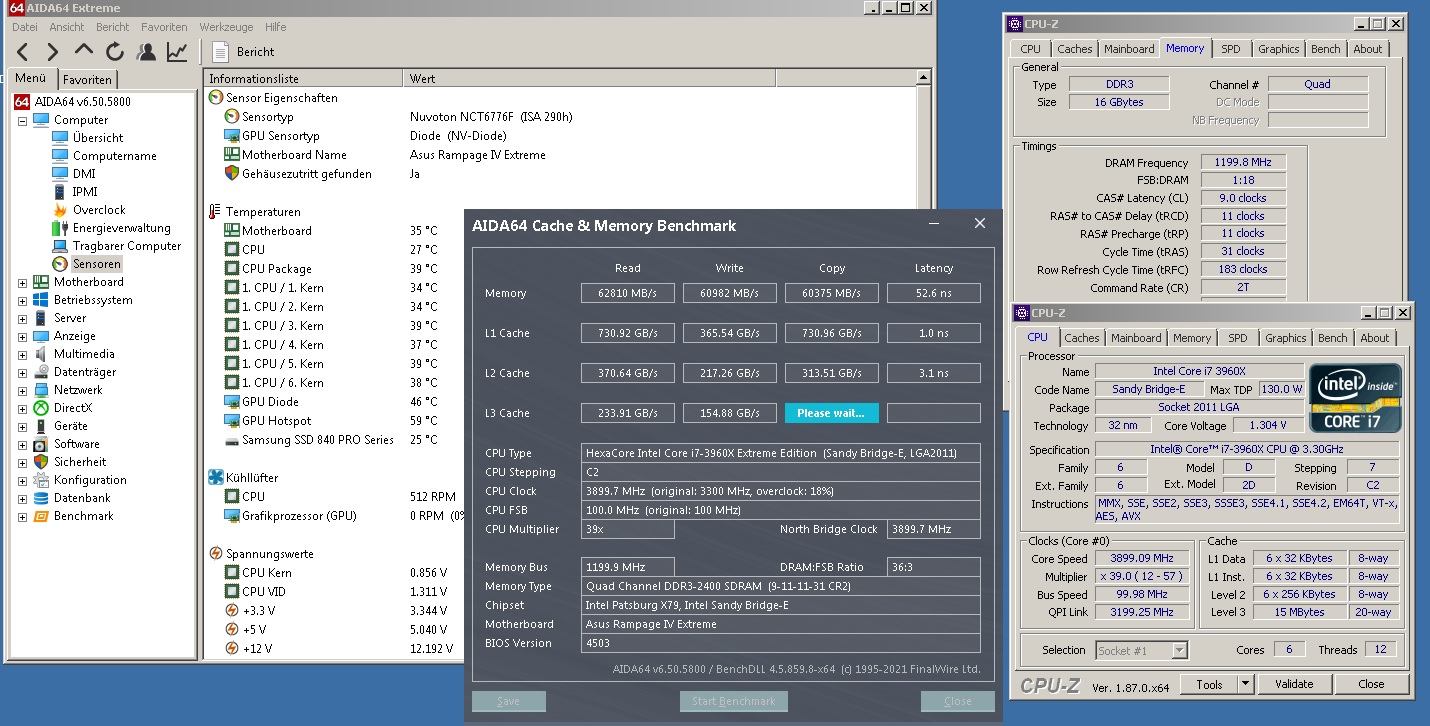
Task: Select Tragbarer Computer tree entry
Action: coord(127,246)
